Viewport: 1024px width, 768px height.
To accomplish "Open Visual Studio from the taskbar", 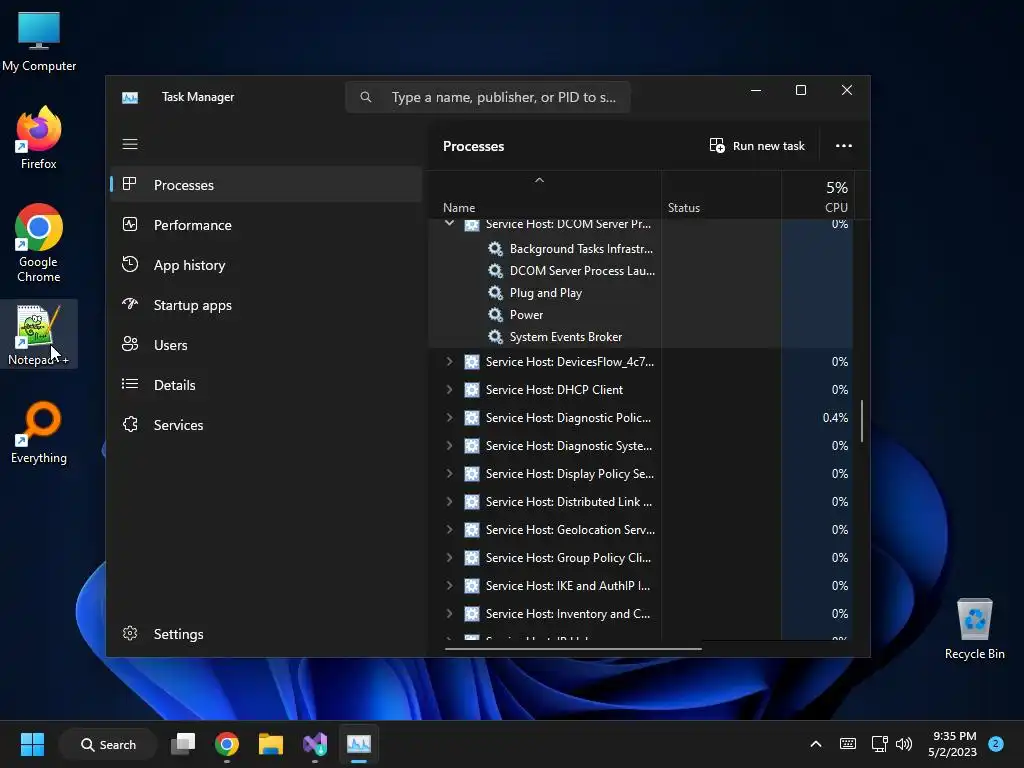I will (315, 744).
